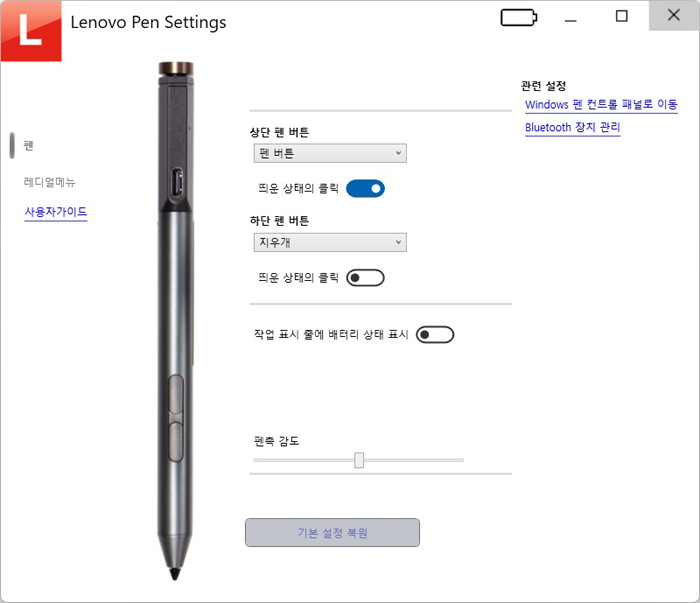Click the 펜촉 감도 slider handle
Screen dimensions: 700x603
tap(359, 460)
